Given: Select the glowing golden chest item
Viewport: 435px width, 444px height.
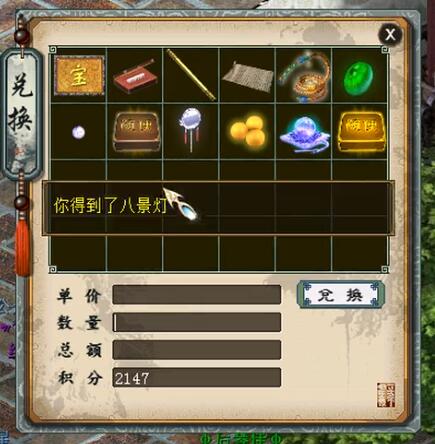Looking at the screenshot, I should (x=360, y=131).
